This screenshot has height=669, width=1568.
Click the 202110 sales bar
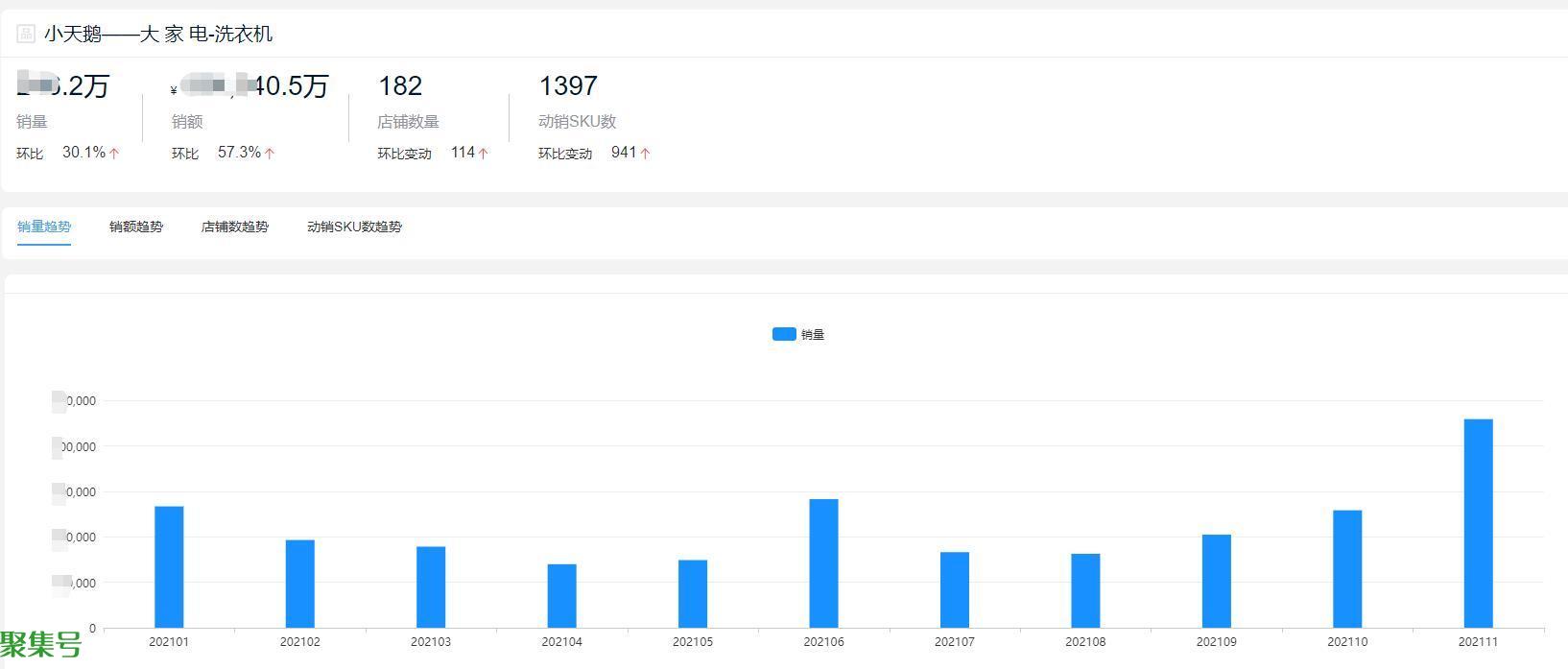click(x=1347, y=569)
